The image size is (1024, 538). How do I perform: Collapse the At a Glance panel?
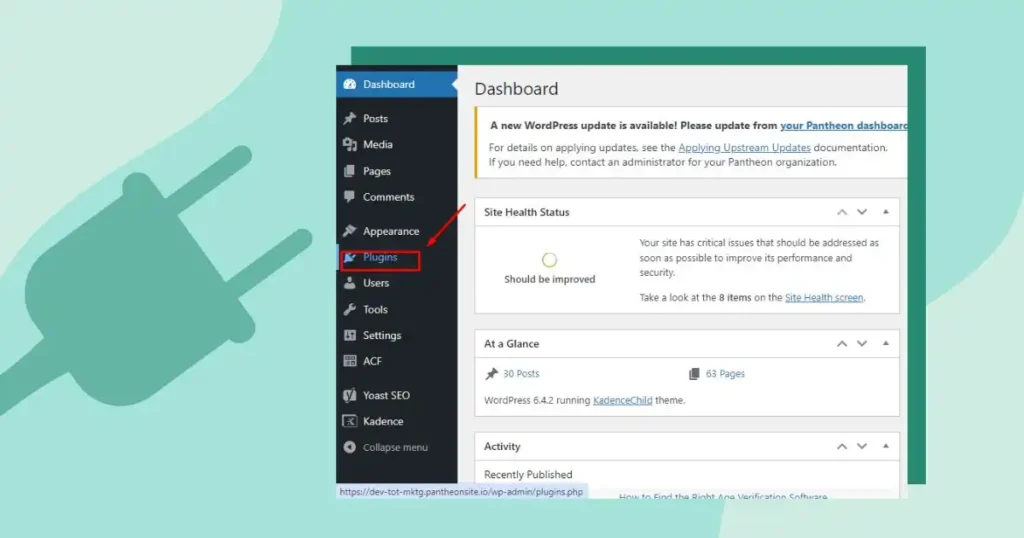pos(886,343)
